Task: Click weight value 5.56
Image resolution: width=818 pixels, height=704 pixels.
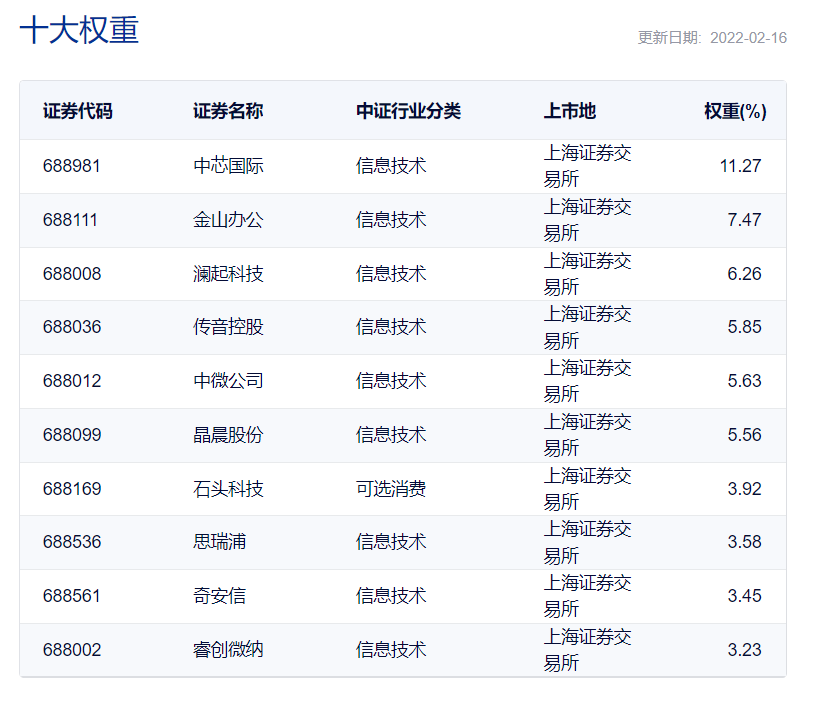Action: (x=744, y=435)
